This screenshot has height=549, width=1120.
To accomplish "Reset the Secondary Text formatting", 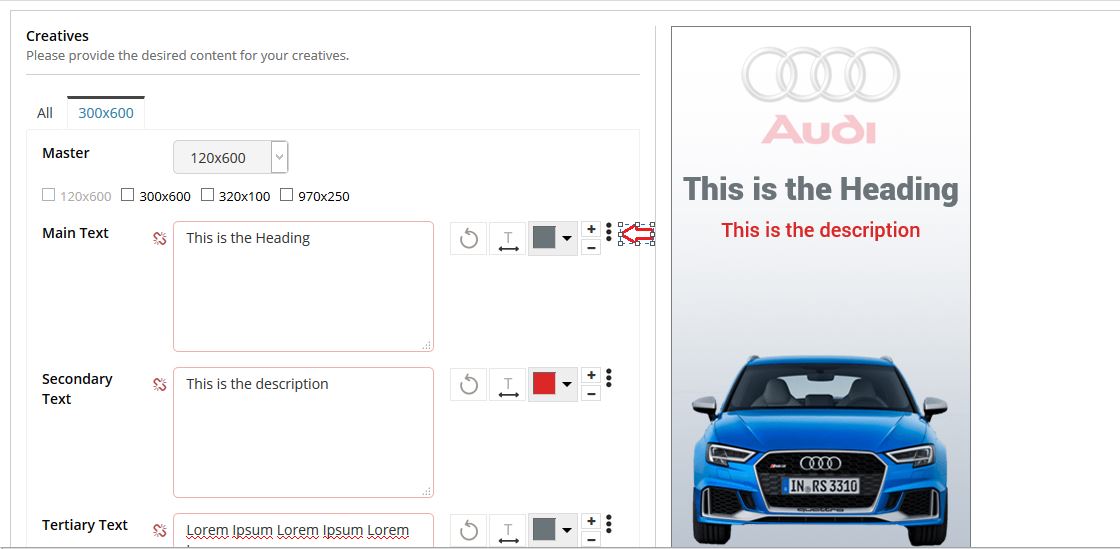I will (469, 385).
